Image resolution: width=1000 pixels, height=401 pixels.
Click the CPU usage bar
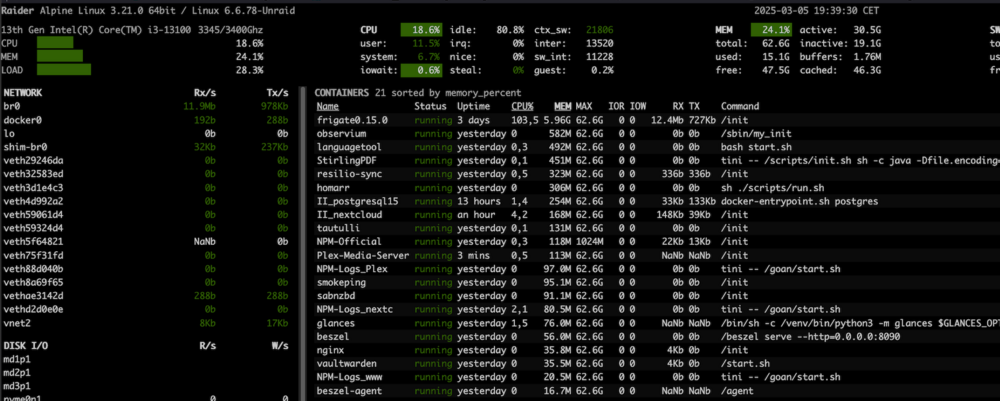[x=55, y=43]
